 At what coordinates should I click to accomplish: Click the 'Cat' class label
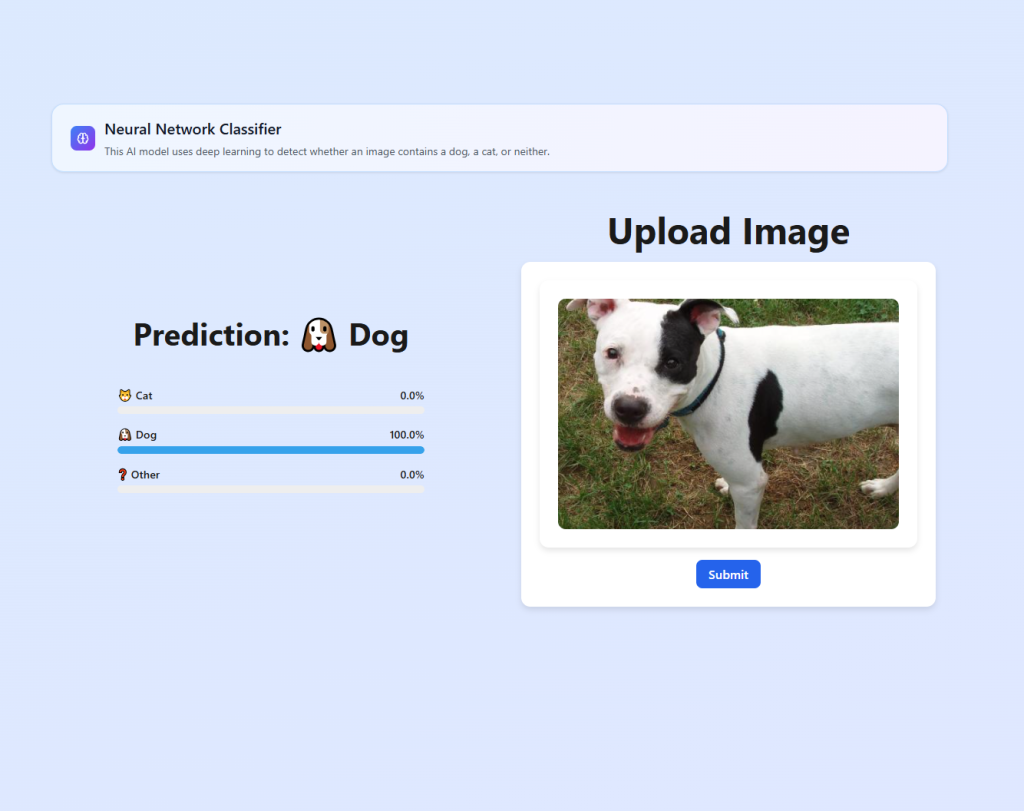144,396
